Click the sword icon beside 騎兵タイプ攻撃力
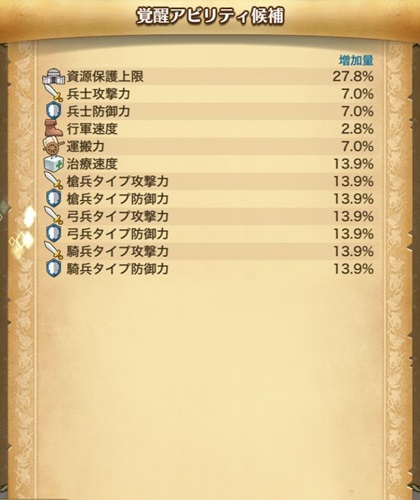Screen dimensions: 420x500 54,251
